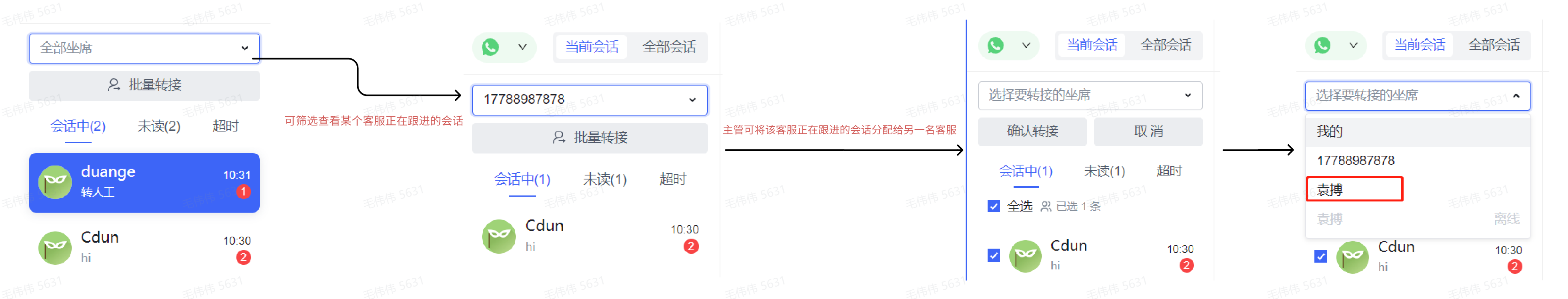This screenshot has height=299, width=1568.
Task: Toggle the 全选 checkbox
Action: tap(993, 206)
